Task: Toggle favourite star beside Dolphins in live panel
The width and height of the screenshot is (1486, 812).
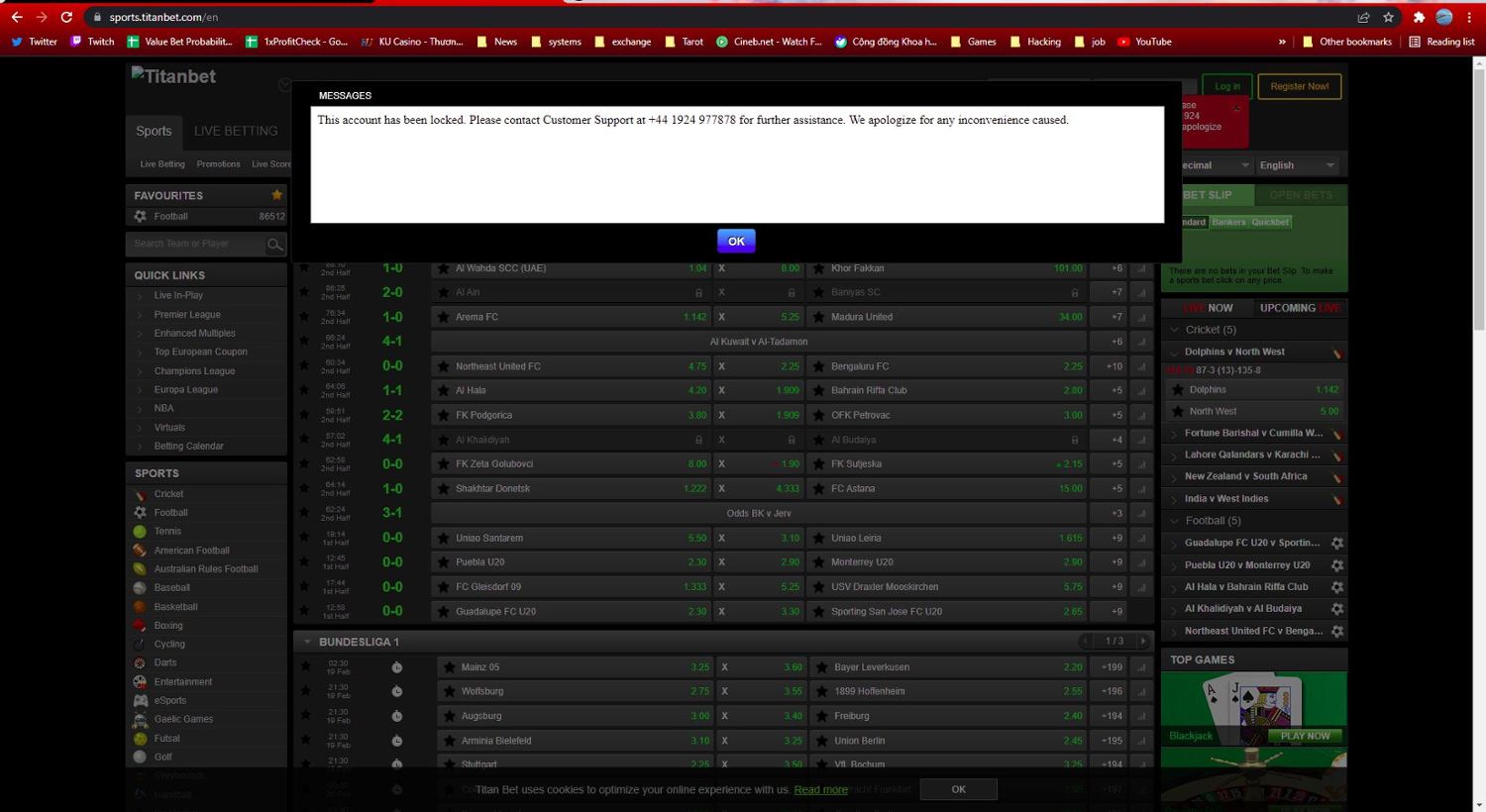Action: point(1177,390)
